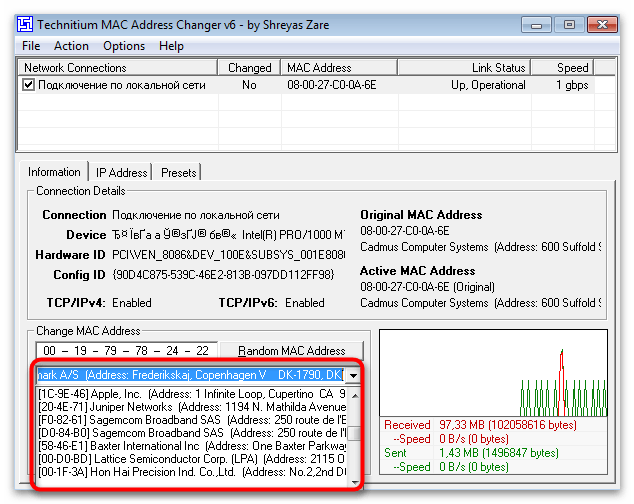Select Sagemcom Broadband SAS [D0-84-B0] entry
This screenshot has width=634, height=504.
pos(192,433)
